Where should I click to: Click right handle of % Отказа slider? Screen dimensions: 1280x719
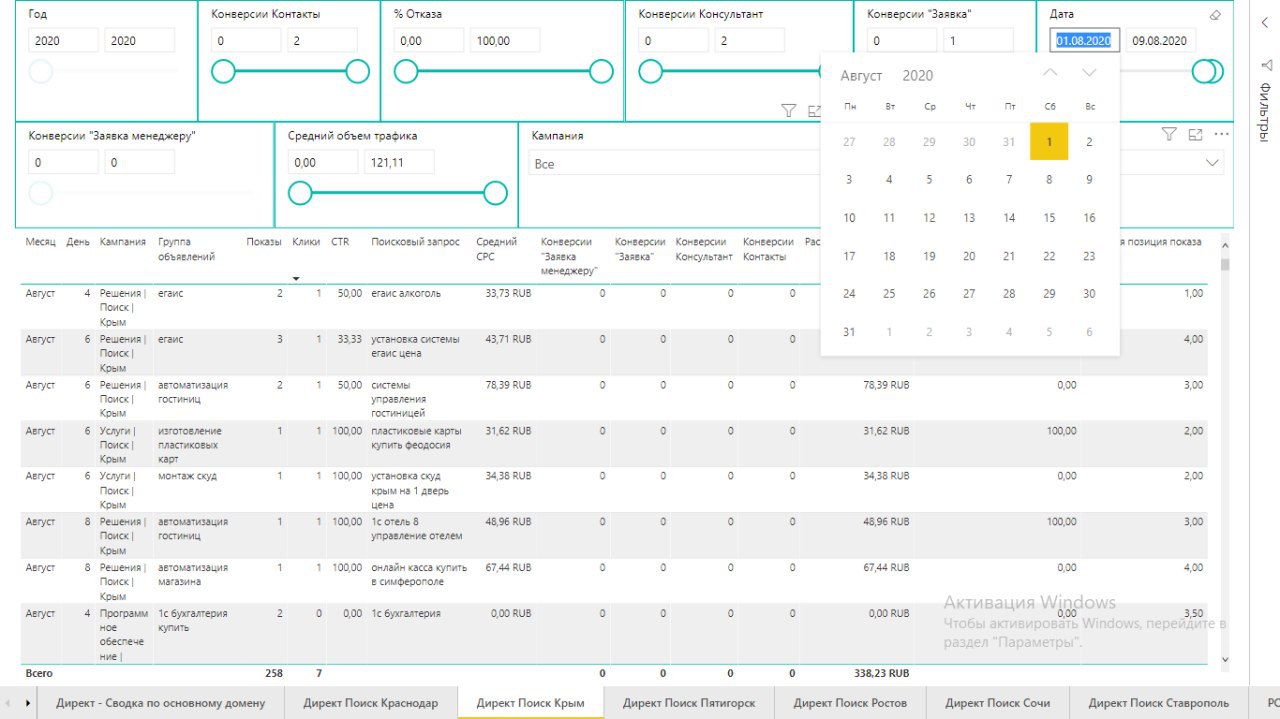point(601,71)
